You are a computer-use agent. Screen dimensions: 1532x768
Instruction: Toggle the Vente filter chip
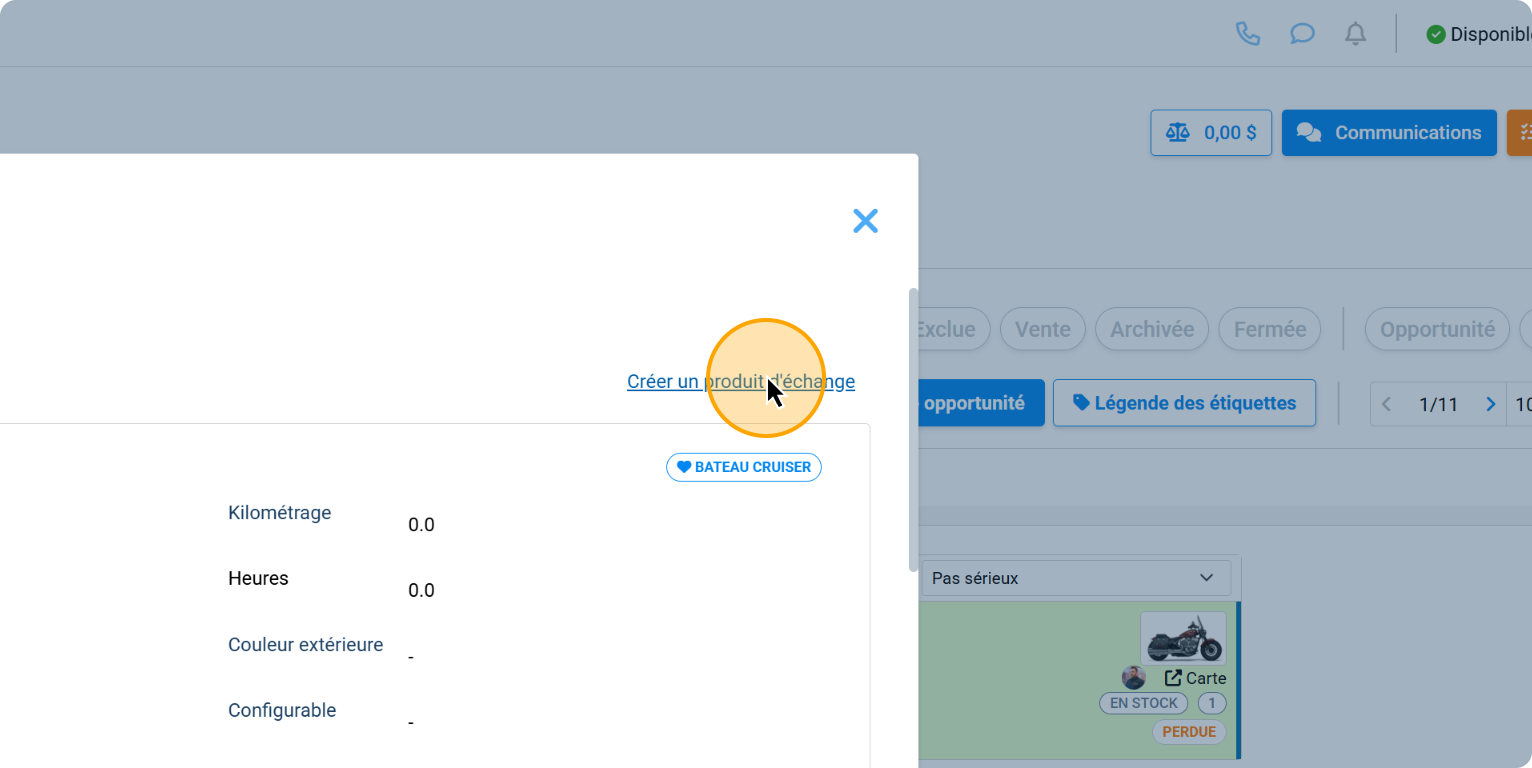(1042, 329)
